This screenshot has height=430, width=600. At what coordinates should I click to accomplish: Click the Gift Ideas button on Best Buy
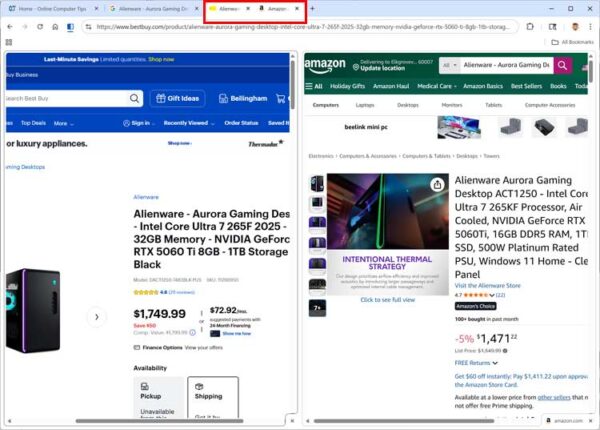click(x=178, y=98)
